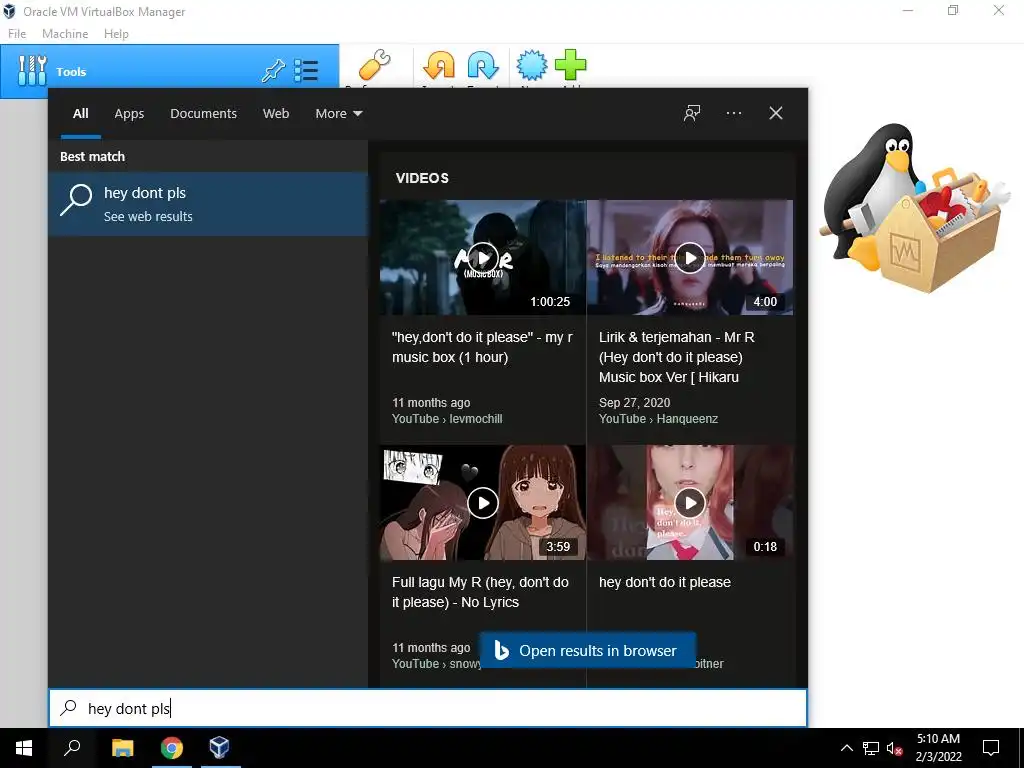Click the network status tray icon
Image resolution: width=1024 pixels, height=768 pixels.
click(x=871, y=748)
